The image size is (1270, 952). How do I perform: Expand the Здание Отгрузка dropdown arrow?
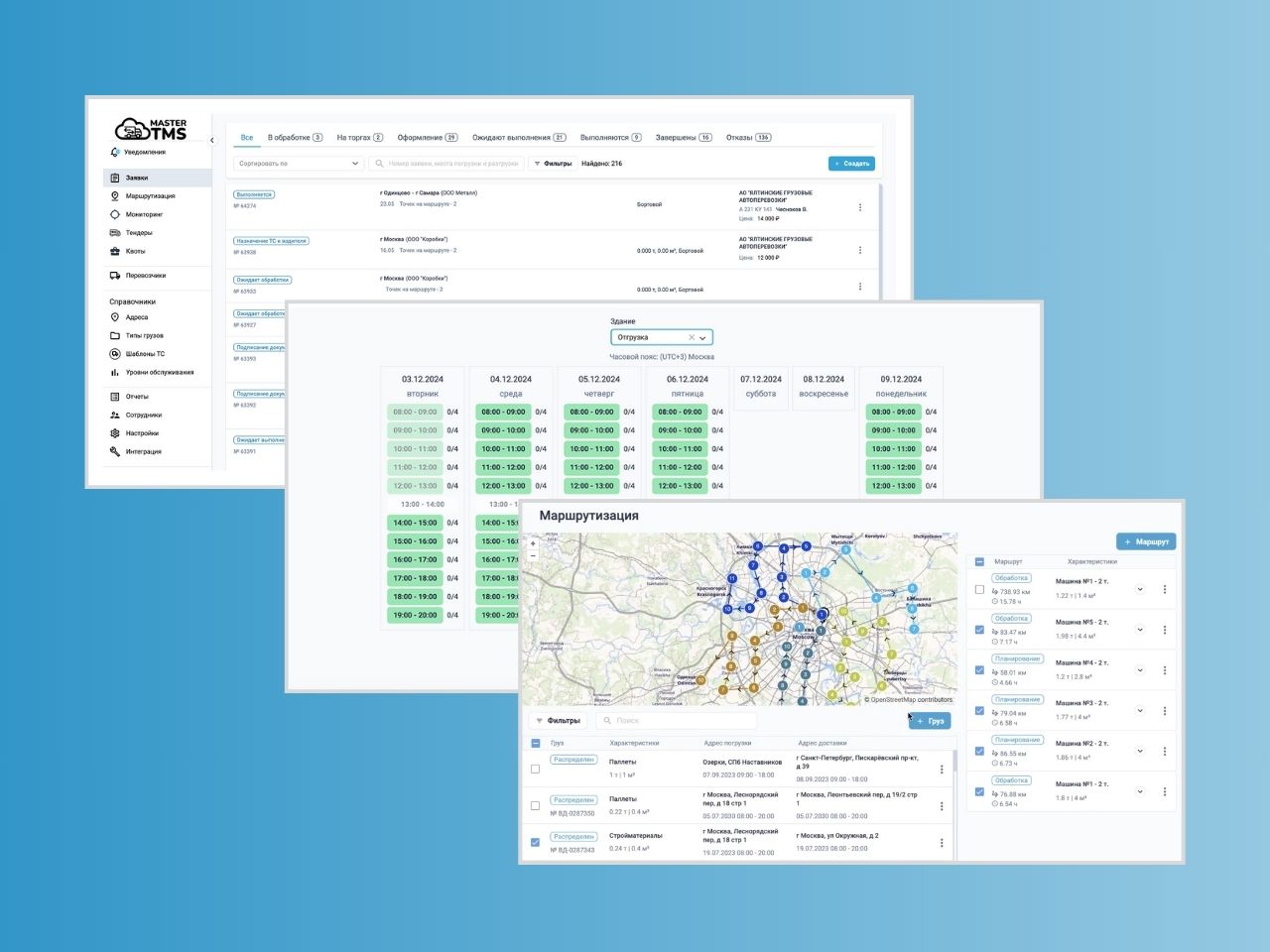tap(702, 338)
